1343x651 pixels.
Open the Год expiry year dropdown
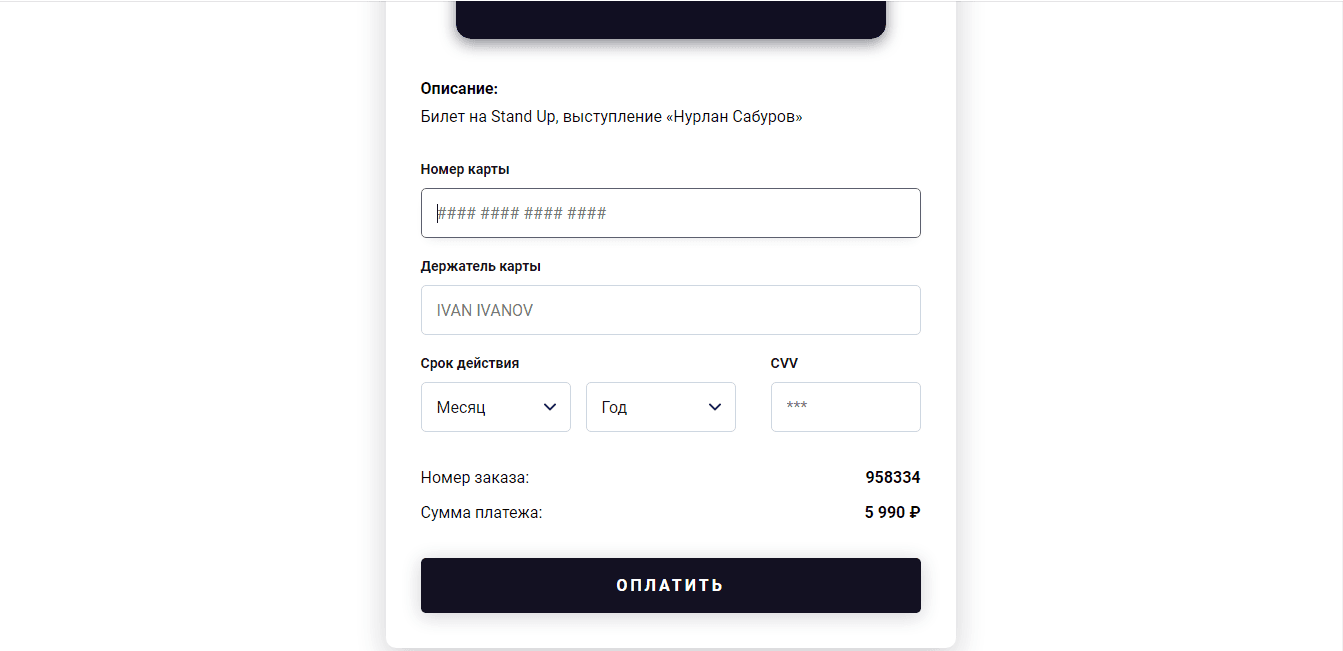point(660,407)
